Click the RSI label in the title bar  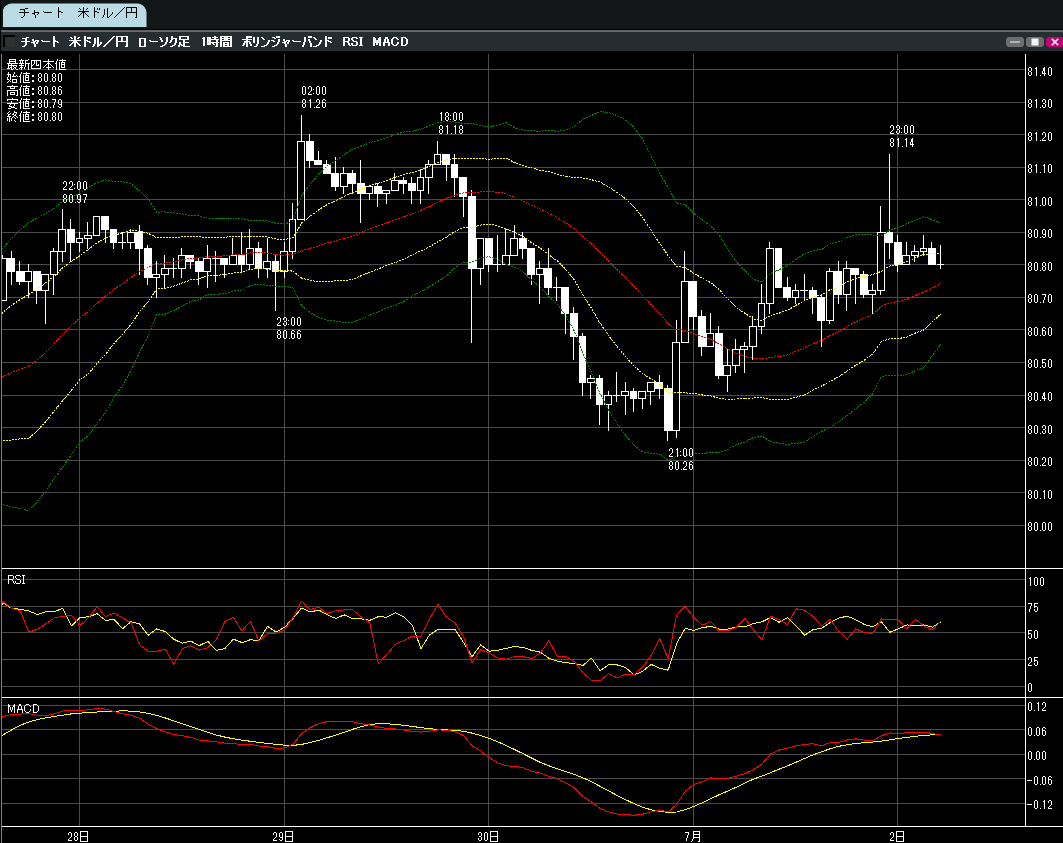point(353,42)
